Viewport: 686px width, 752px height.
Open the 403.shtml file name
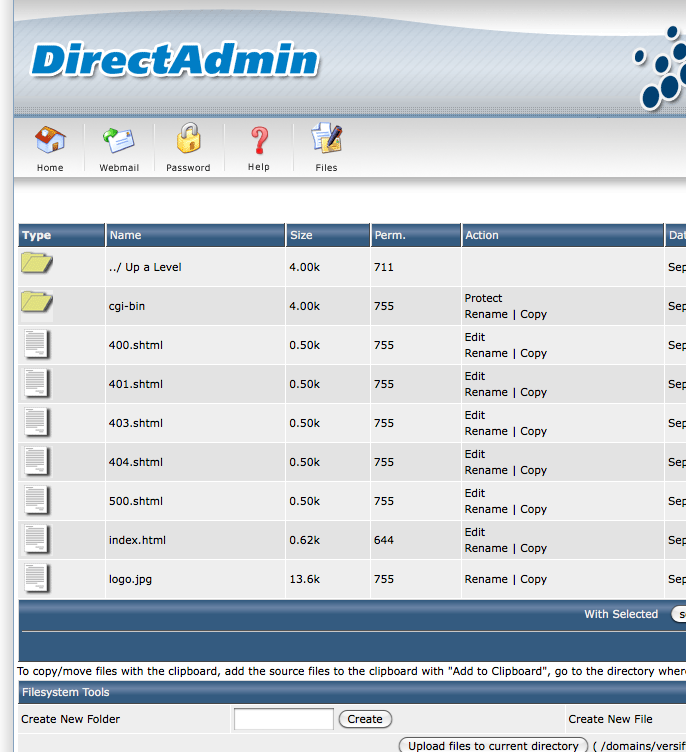136,423
